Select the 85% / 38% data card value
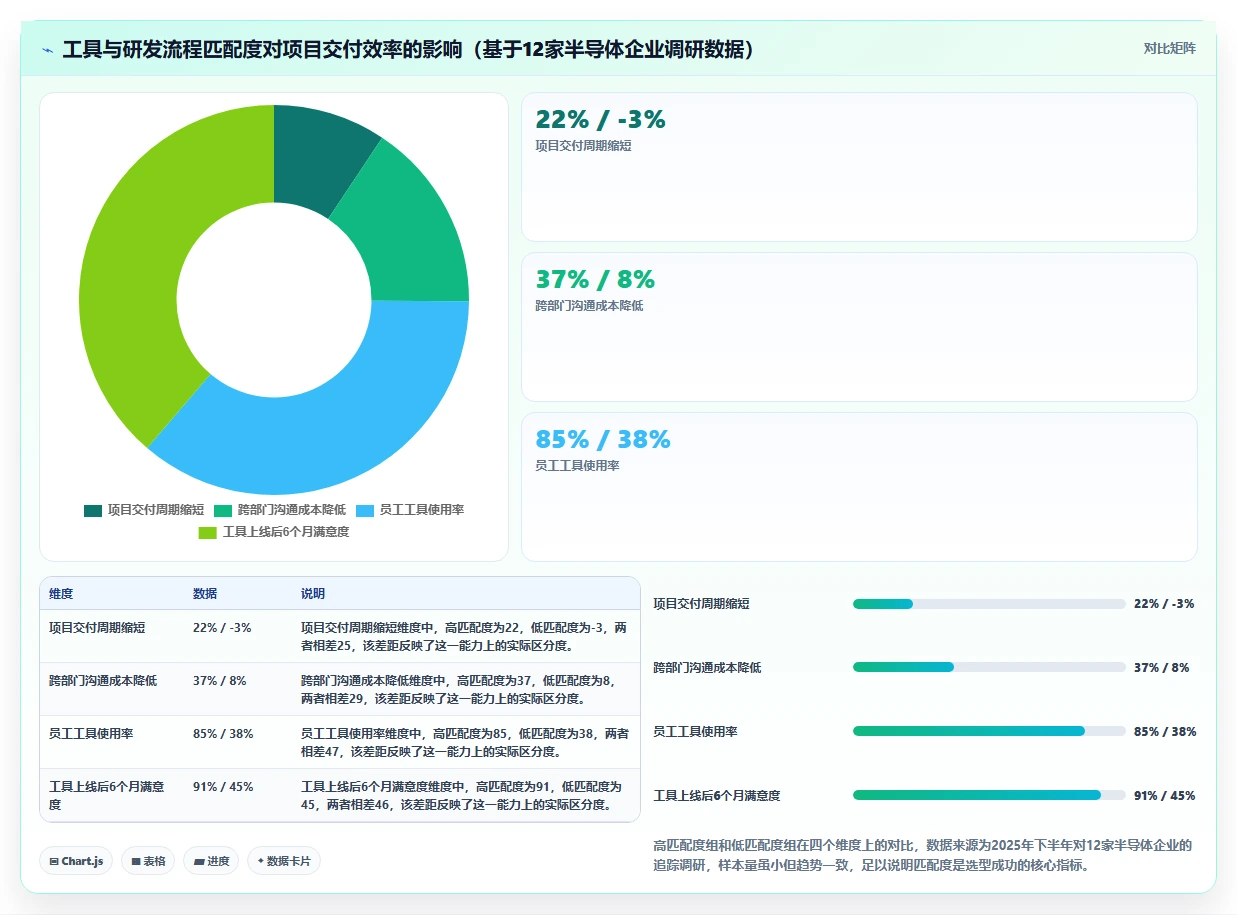The width and height of the screenshot is (1237, 915). tap(603, 439)
